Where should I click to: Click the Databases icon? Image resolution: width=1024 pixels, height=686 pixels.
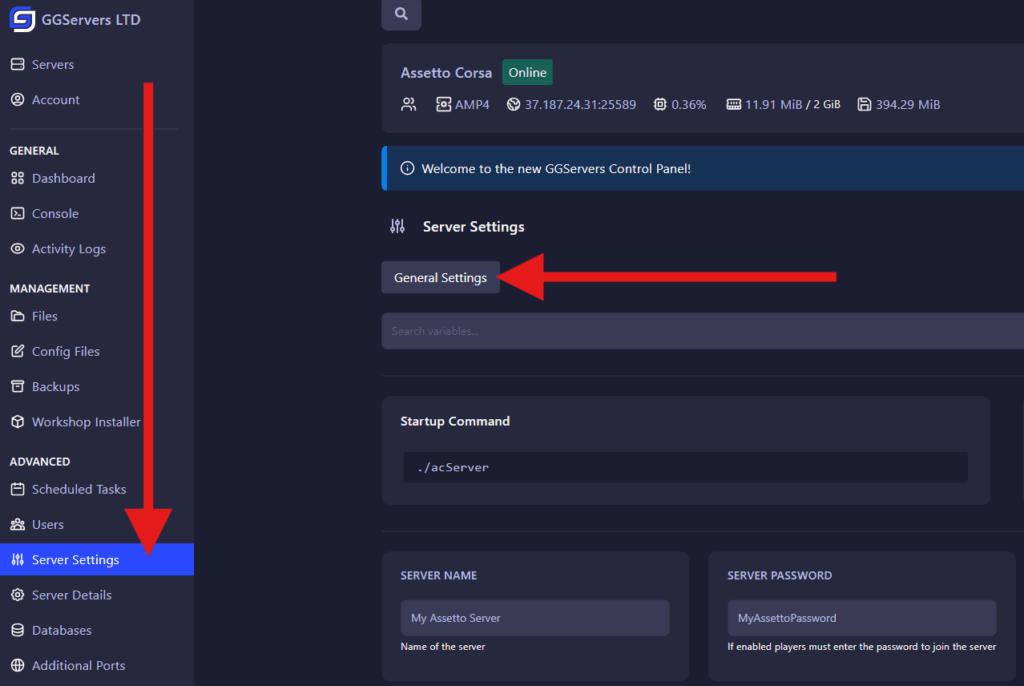click(19, 630)
